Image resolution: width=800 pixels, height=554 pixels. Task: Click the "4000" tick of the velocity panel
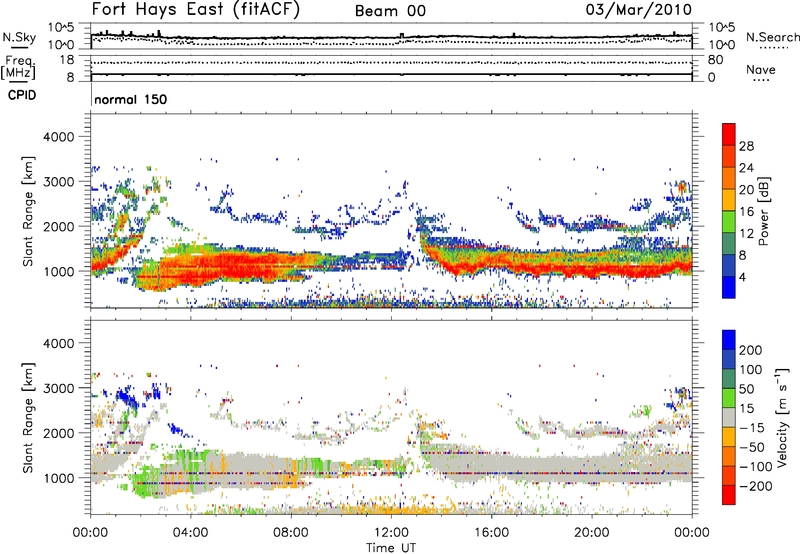click(x=59, y=343)
